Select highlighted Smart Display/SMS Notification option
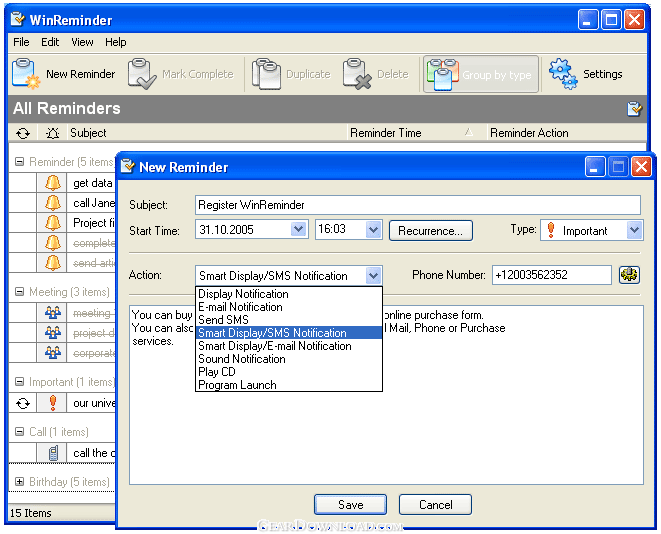Viewport: 661px width, 534px height. (x=289, y=333)
